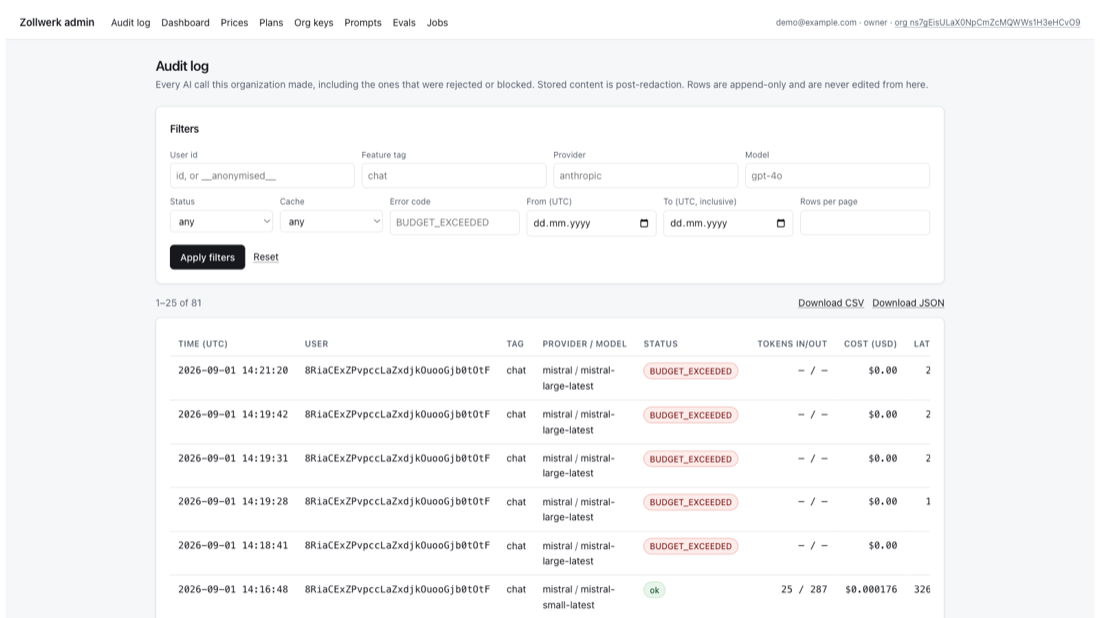This screenshot has height=618, width=1100.
Task: Expand the Status dropdown
Action: (x=221, y=222)
